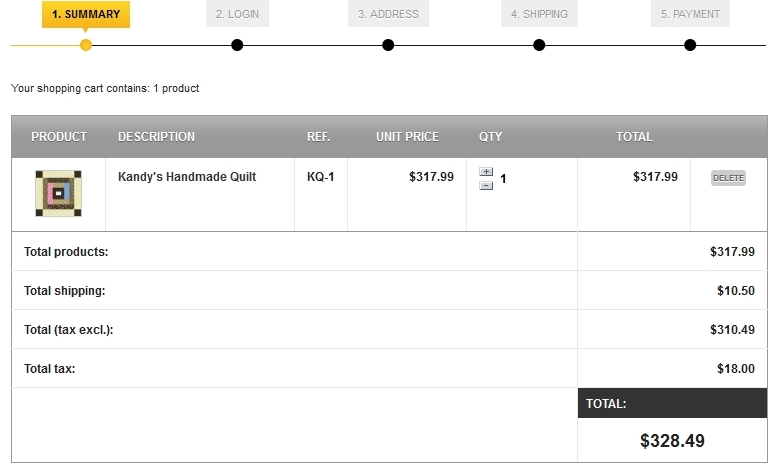Delete Kandy's Handmade Quilt from cart
Screen dimensions: 775x472
(x=728, y=178)
